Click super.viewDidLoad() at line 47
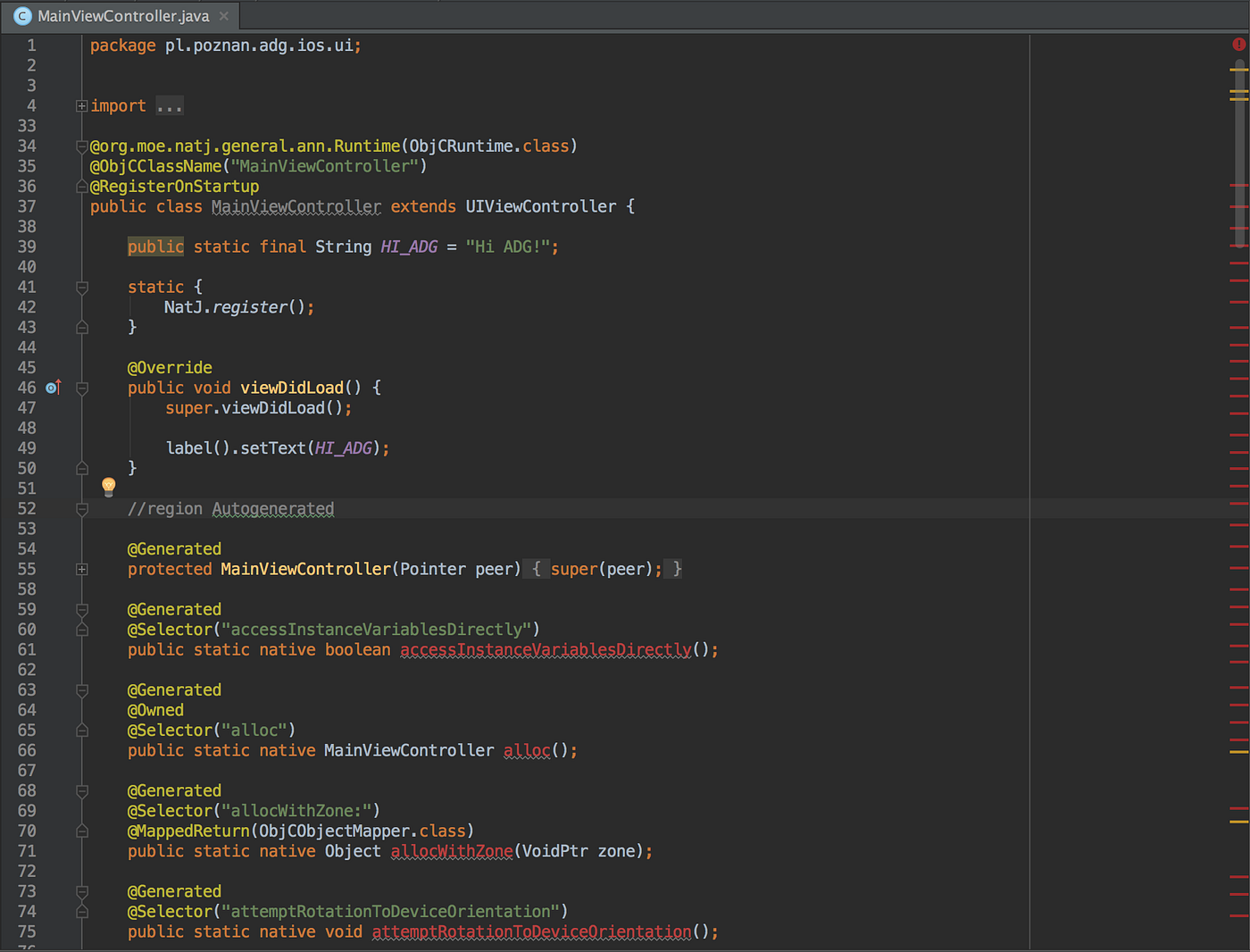1250x952 pixels. coord(254,408)
